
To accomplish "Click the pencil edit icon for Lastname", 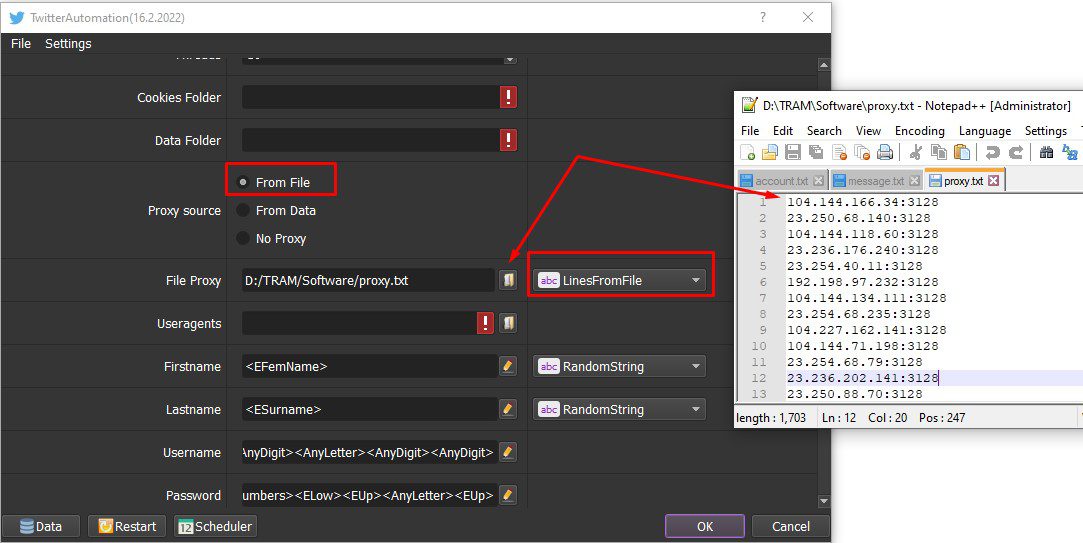I will point(508,409).
